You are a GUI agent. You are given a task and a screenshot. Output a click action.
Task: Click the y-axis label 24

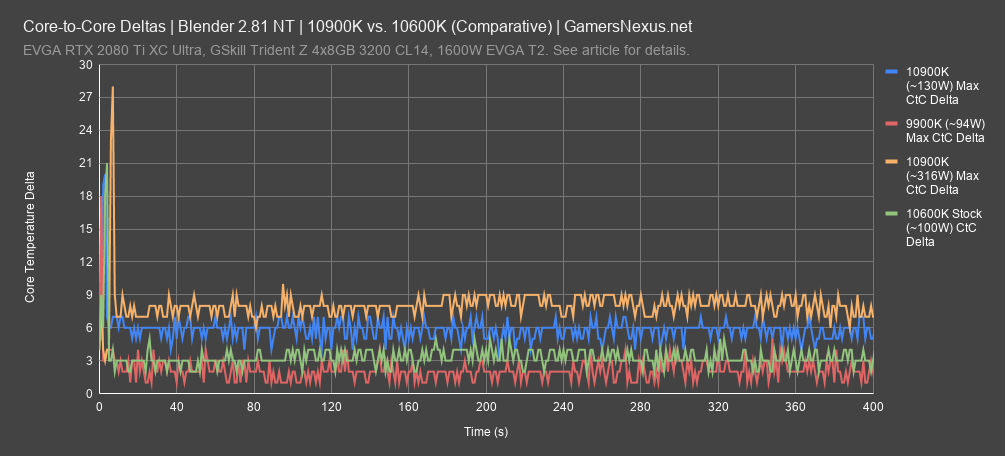tap(87, 130)
